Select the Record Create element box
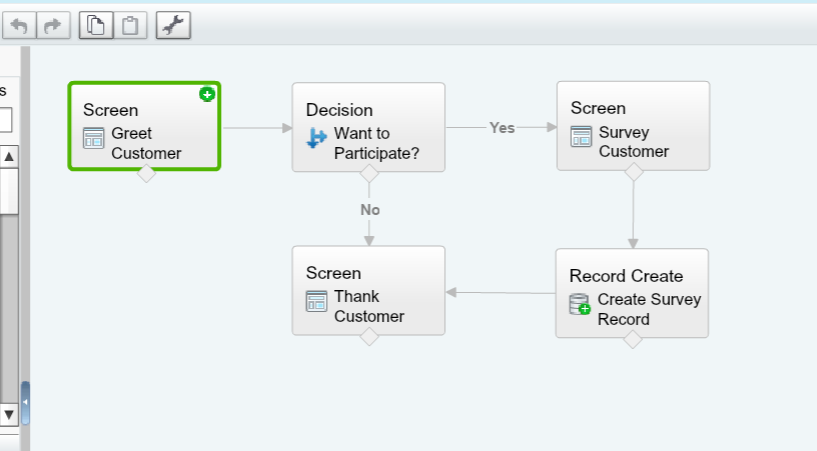 pos(632,293)
